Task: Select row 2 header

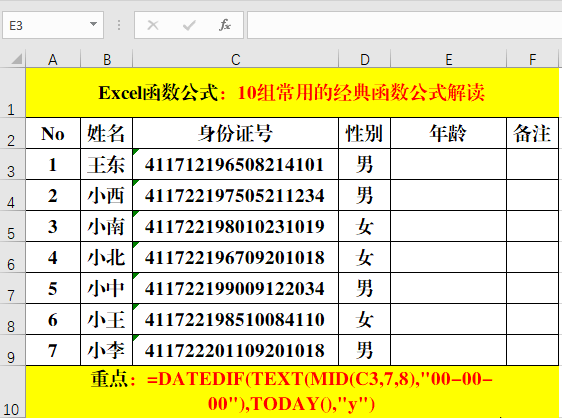Action: pyautogui.click(x=13, y=133)
